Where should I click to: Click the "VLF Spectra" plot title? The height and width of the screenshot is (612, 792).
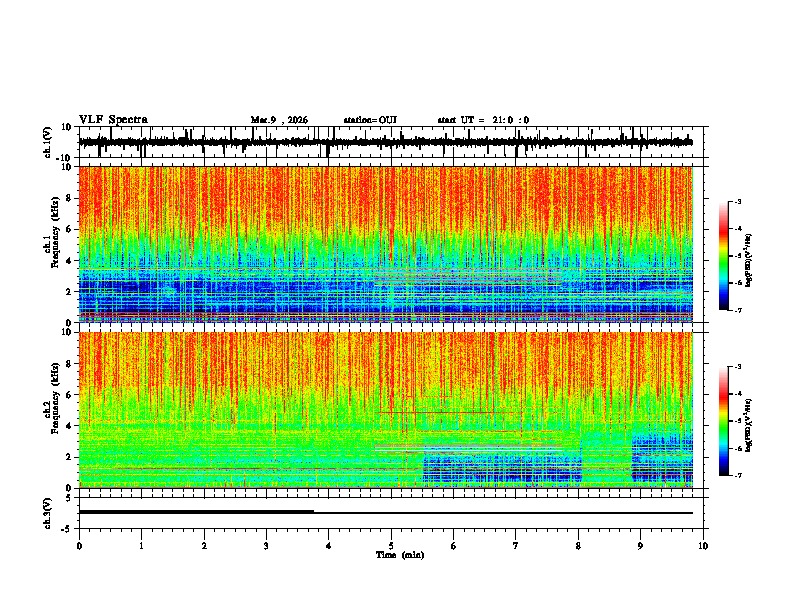pyautogui.click(x=113, y=120)
